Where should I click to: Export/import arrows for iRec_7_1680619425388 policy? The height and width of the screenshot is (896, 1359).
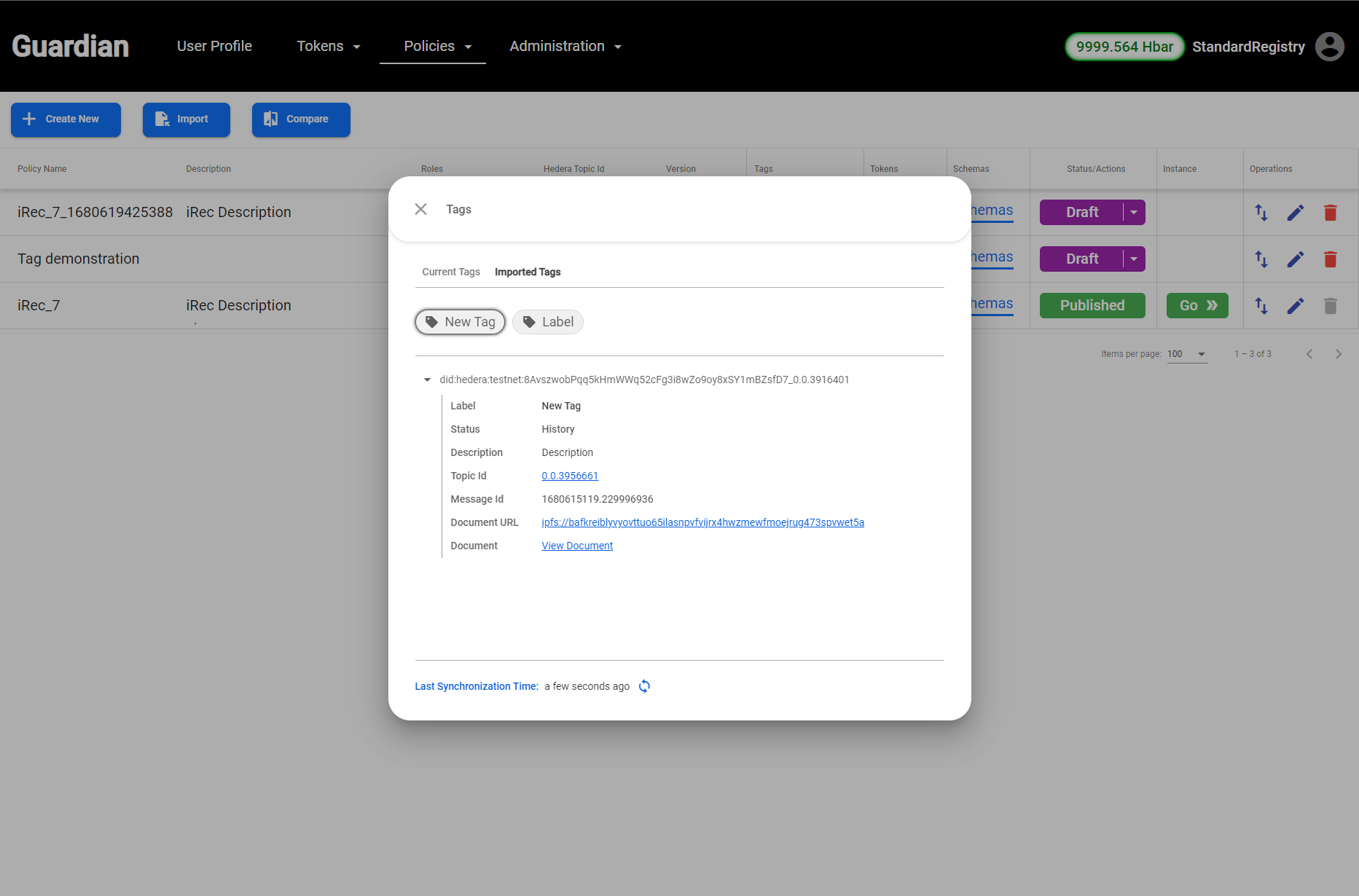[x=1261, y=213]
